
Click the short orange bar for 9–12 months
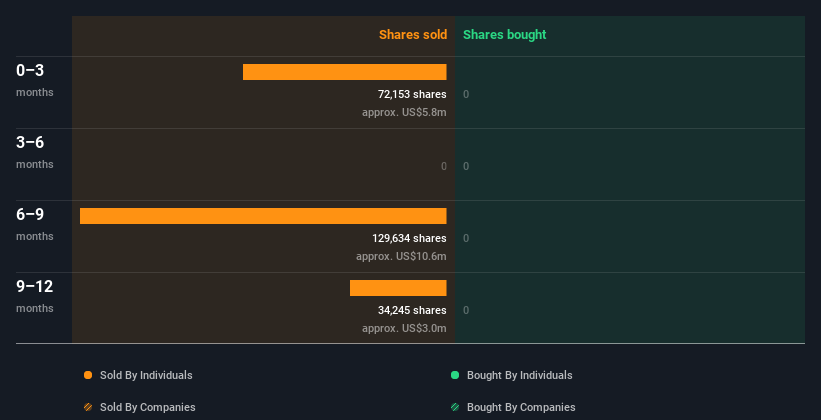coord(398,288)
